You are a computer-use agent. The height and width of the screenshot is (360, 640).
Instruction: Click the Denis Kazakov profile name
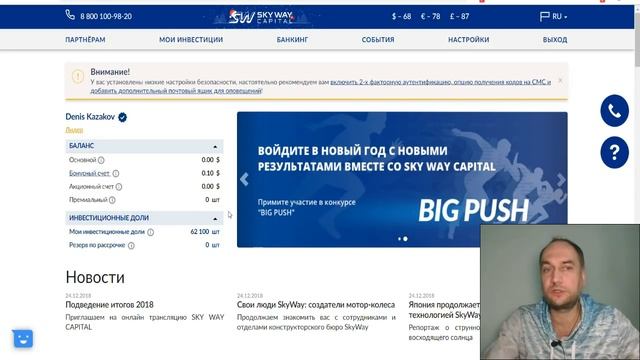tap(90, 117)
